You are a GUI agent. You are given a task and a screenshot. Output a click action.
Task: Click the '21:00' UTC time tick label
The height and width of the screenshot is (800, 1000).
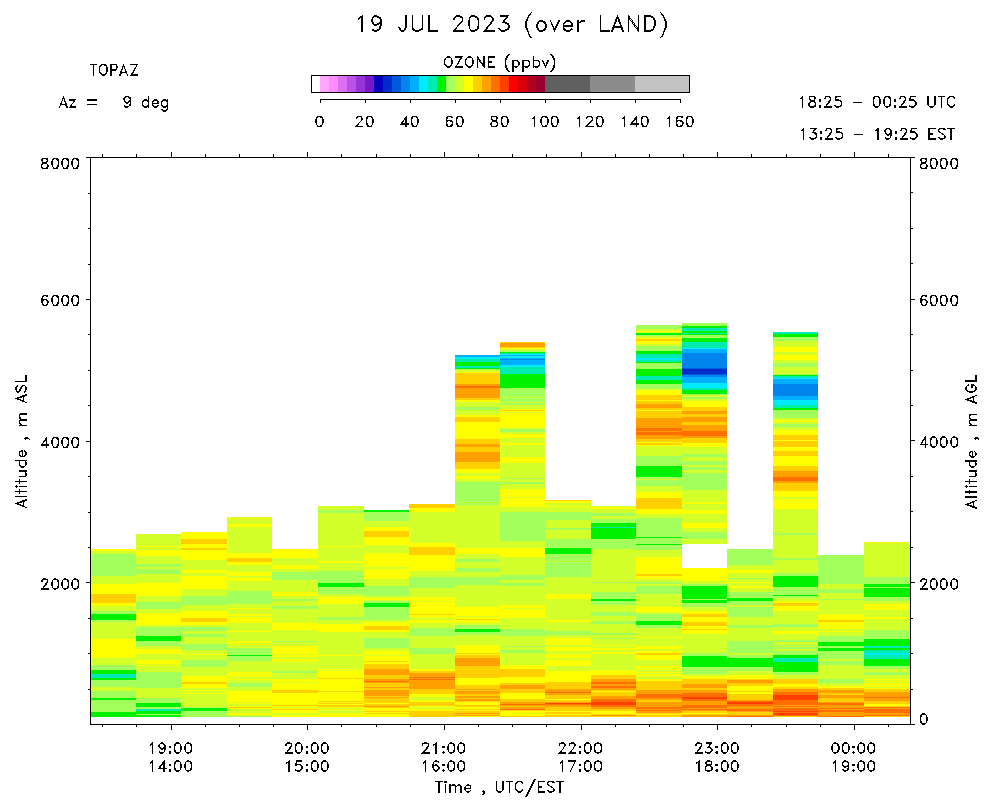(x=444, y=748)
